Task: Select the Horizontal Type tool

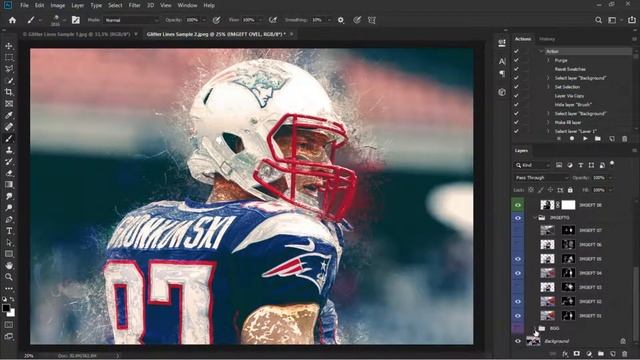Action: pos(9,231)
